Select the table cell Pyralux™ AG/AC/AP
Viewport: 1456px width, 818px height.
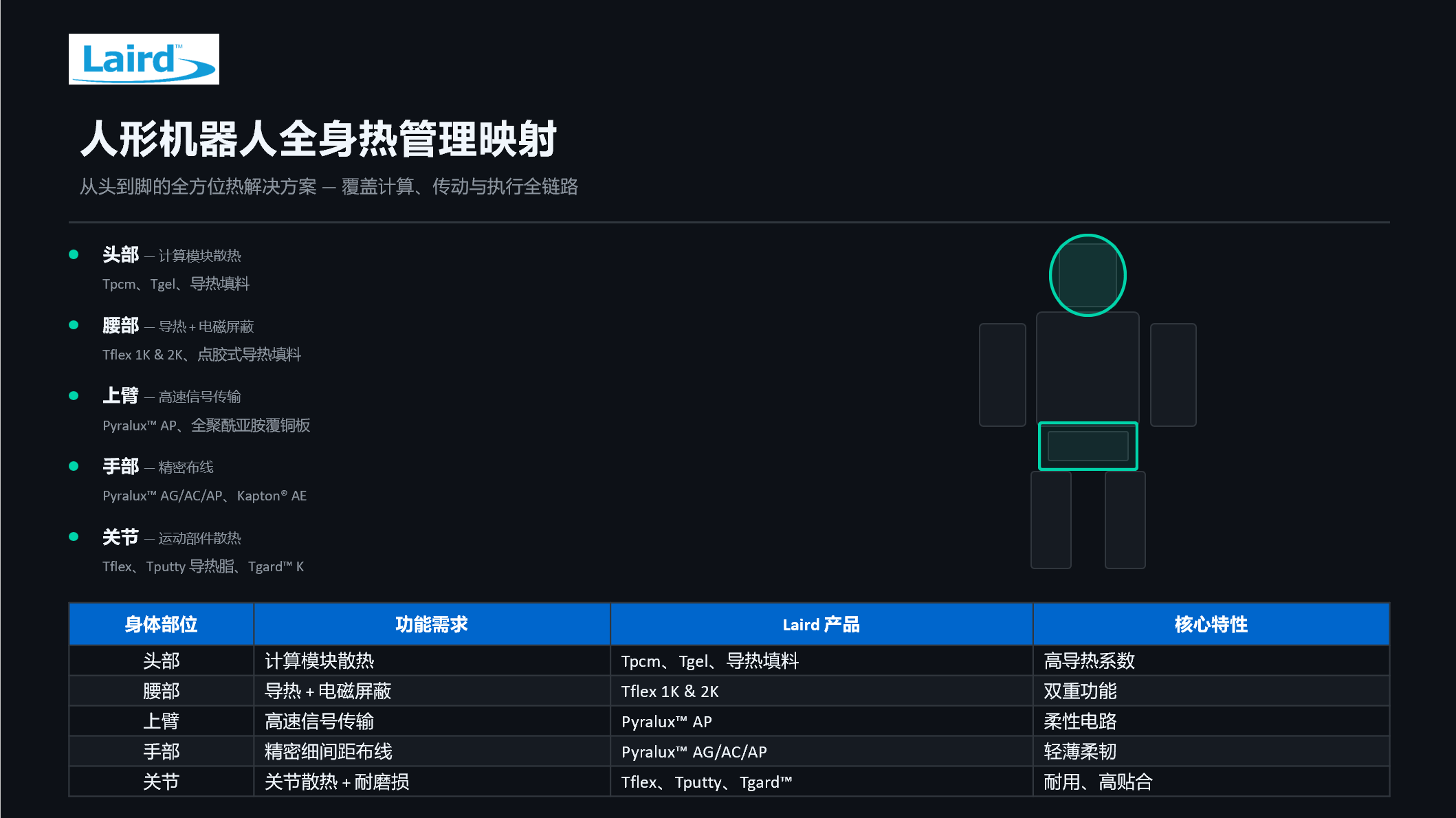[821, 751]
